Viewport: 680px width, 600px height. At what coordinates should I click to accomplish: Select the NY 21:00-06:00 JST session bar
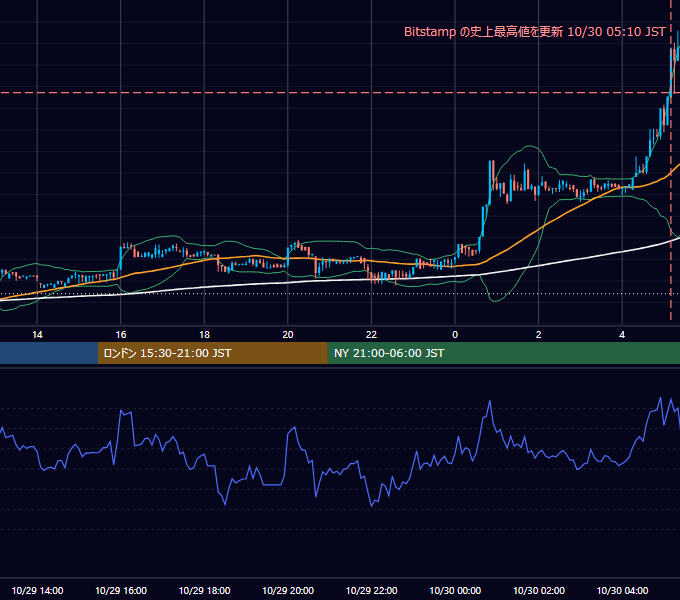coord(503,353)
